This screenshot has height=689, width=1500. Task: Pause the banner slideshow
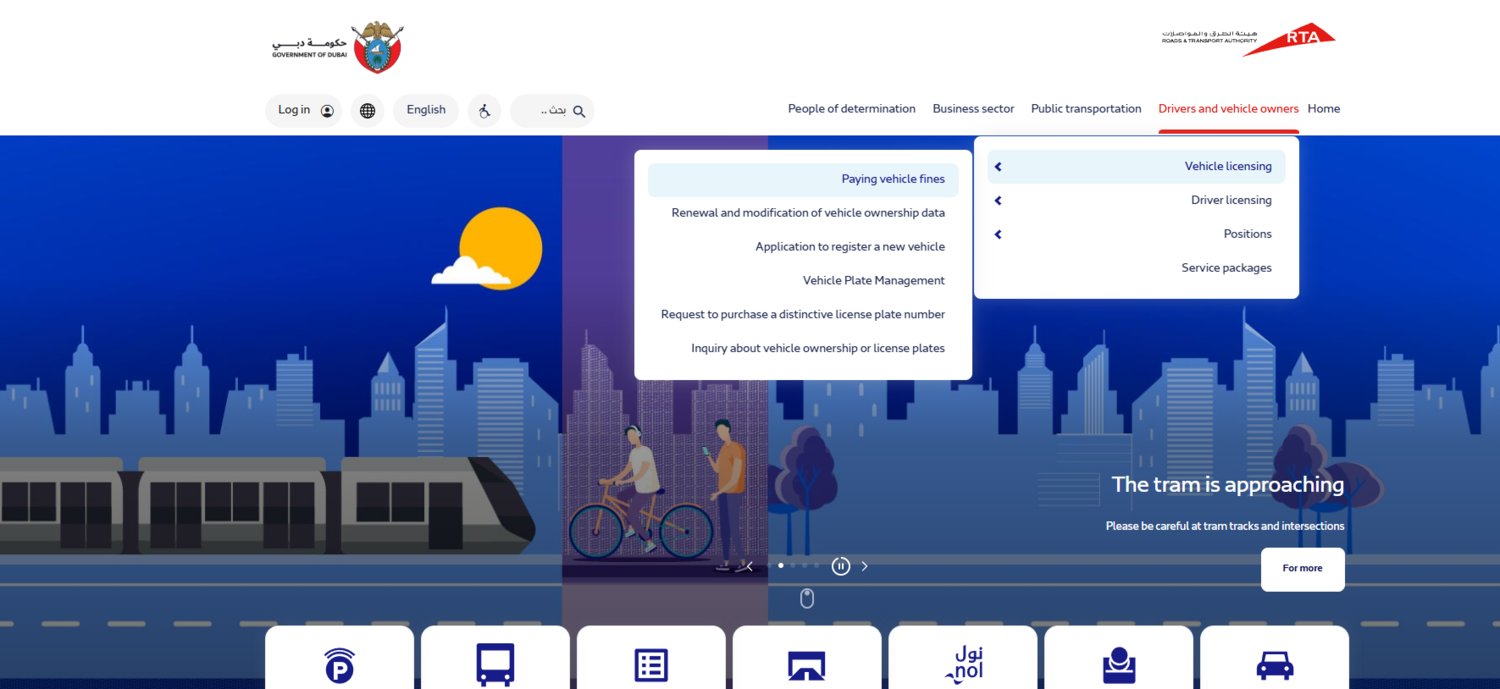coord(841,566)
